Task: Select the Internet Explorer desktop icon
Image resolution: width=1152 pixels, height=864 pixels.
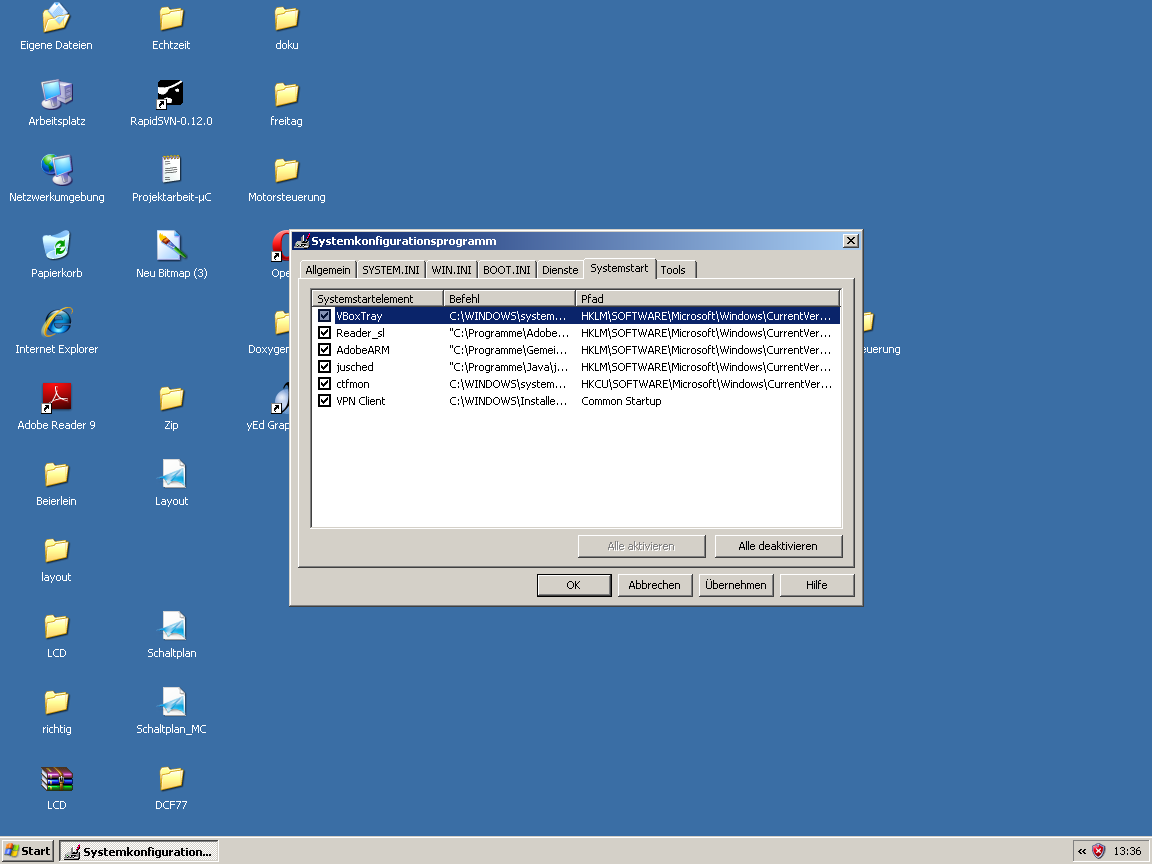Action: point(56,322)
